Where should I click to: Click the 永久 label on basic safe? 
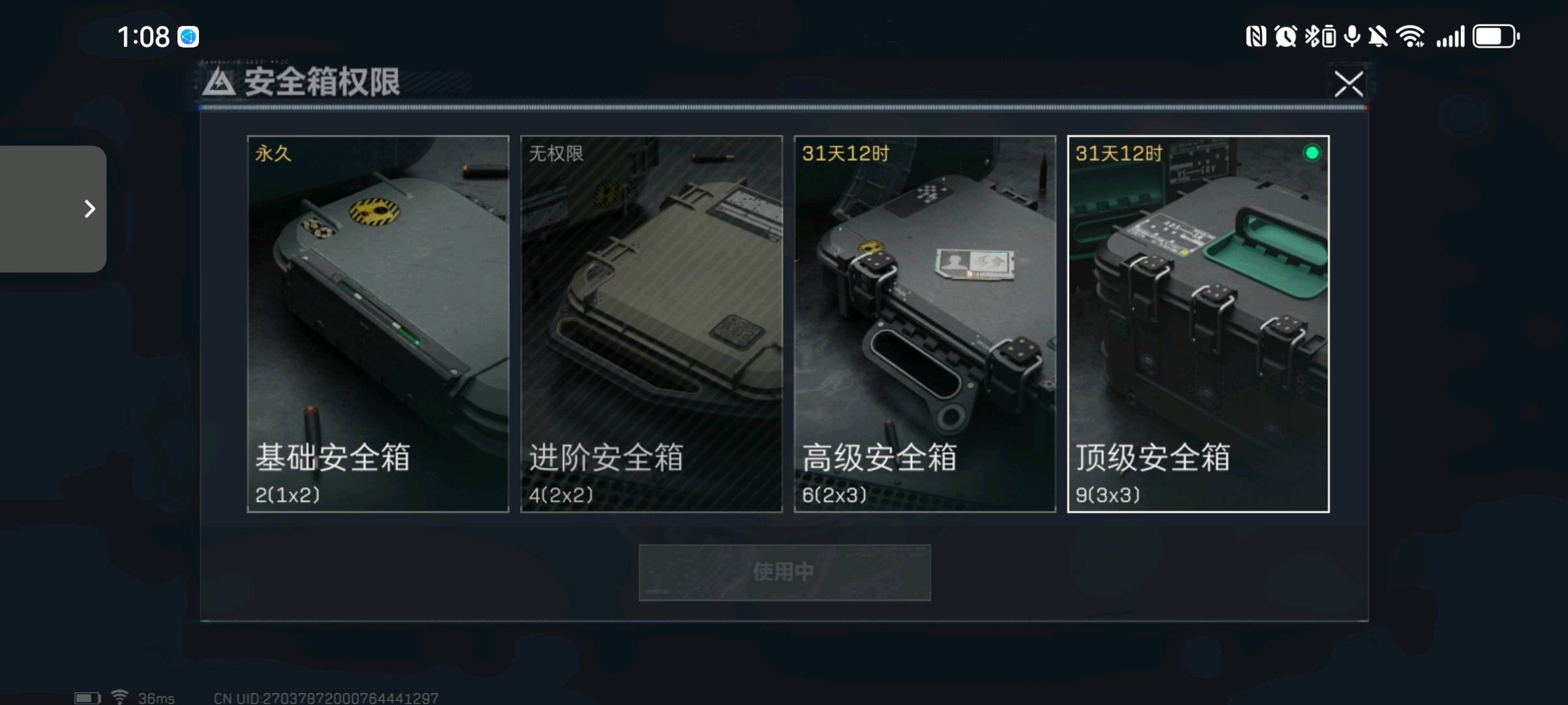point(273,153)
